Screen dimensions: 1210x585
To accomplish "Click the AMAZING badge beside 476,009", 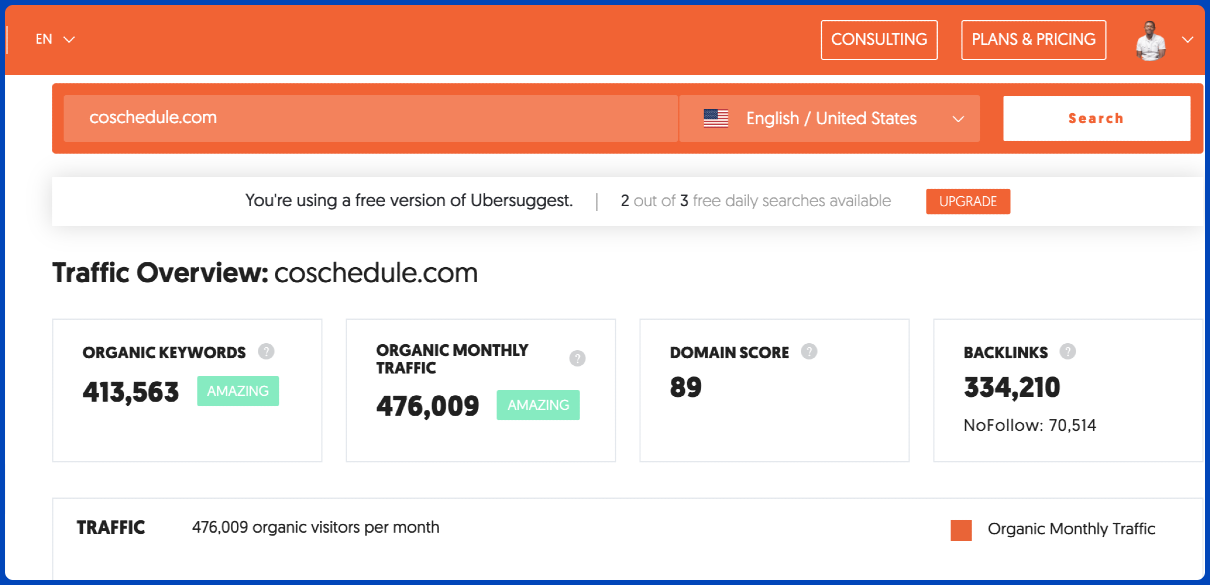I will coord(538,405).
